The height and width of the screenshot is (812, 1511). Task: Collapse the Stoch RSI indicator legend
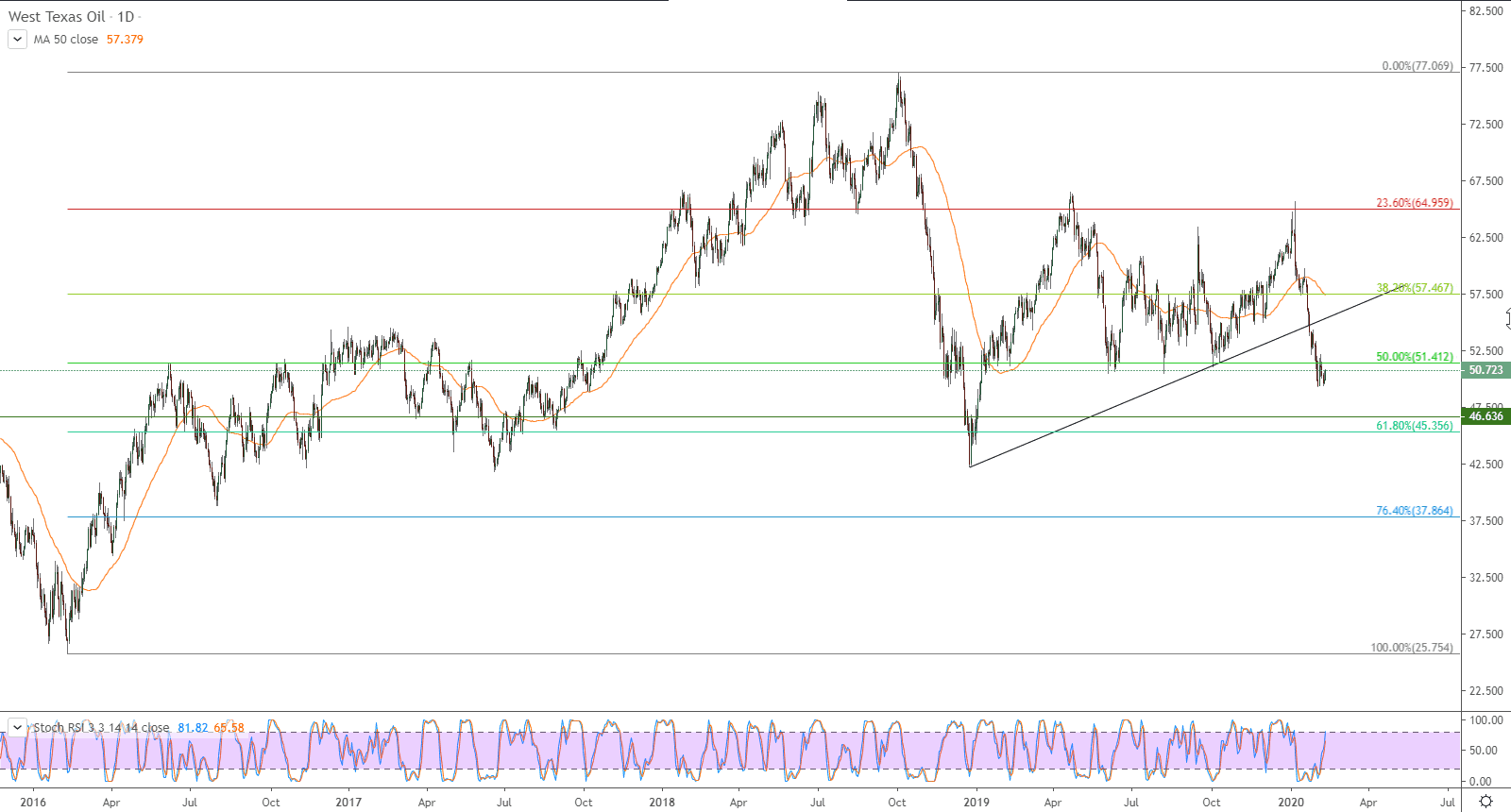pyautogui.click(x=17, y=727)
